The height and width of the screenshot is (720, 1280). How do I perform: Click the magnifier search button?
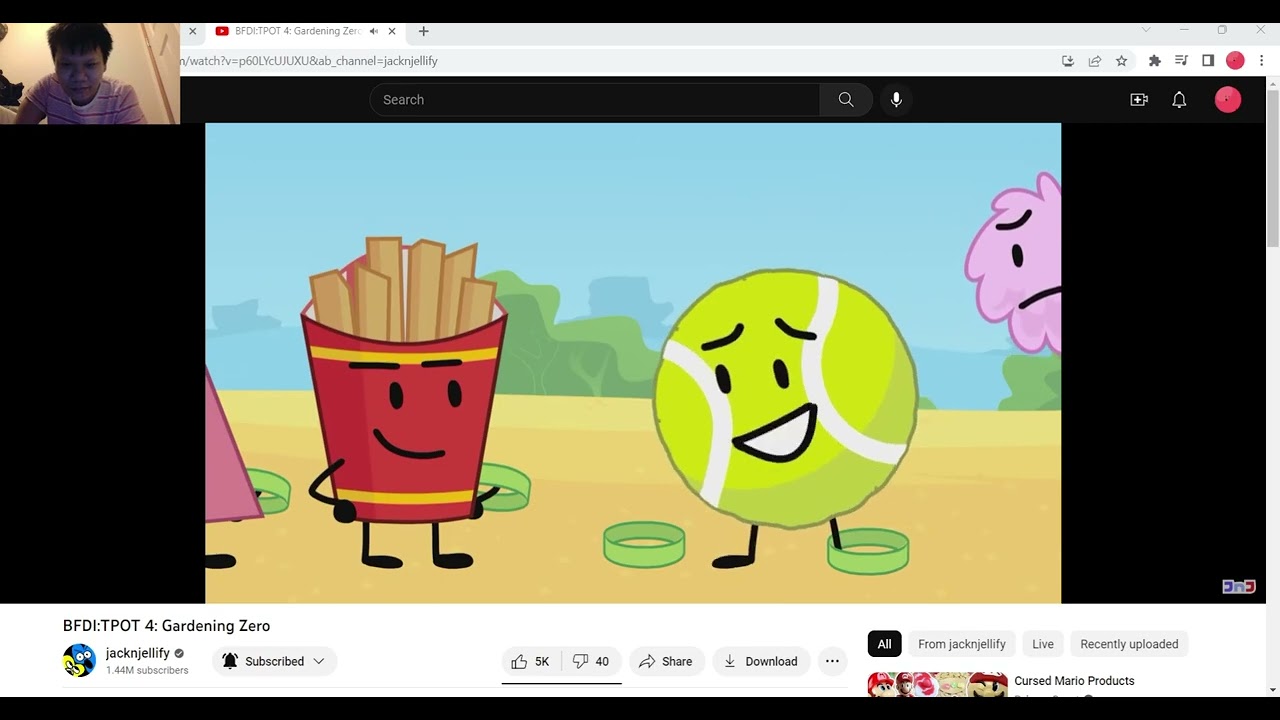click(846, 100)
